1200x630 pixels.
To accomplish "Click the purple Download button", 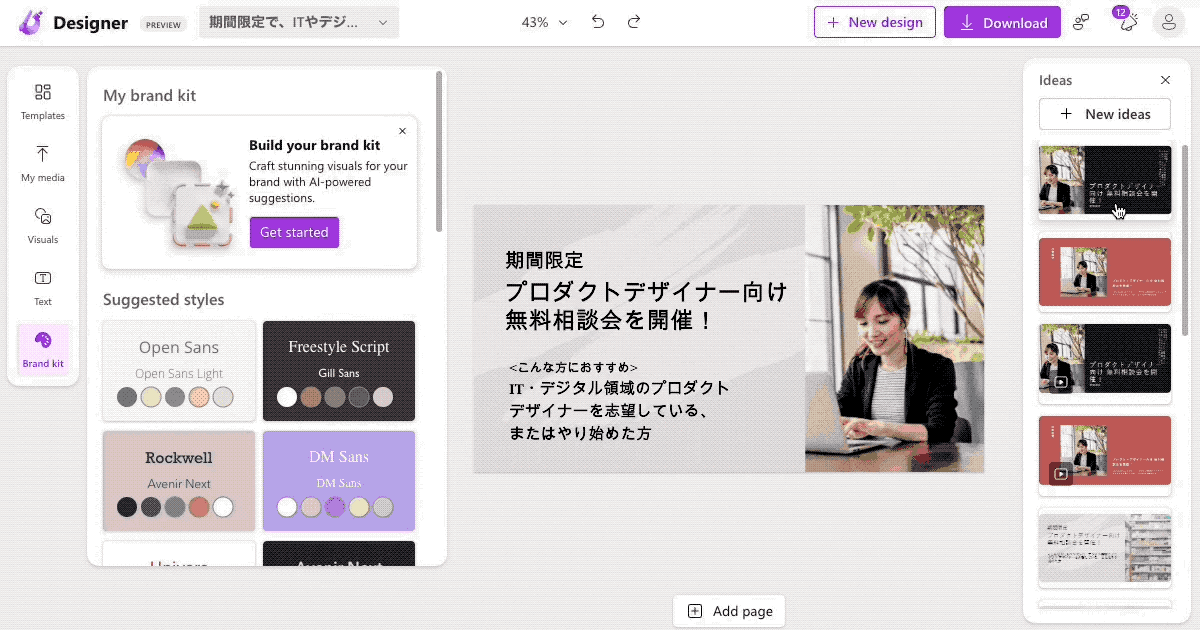I will tap(1002, 21).
